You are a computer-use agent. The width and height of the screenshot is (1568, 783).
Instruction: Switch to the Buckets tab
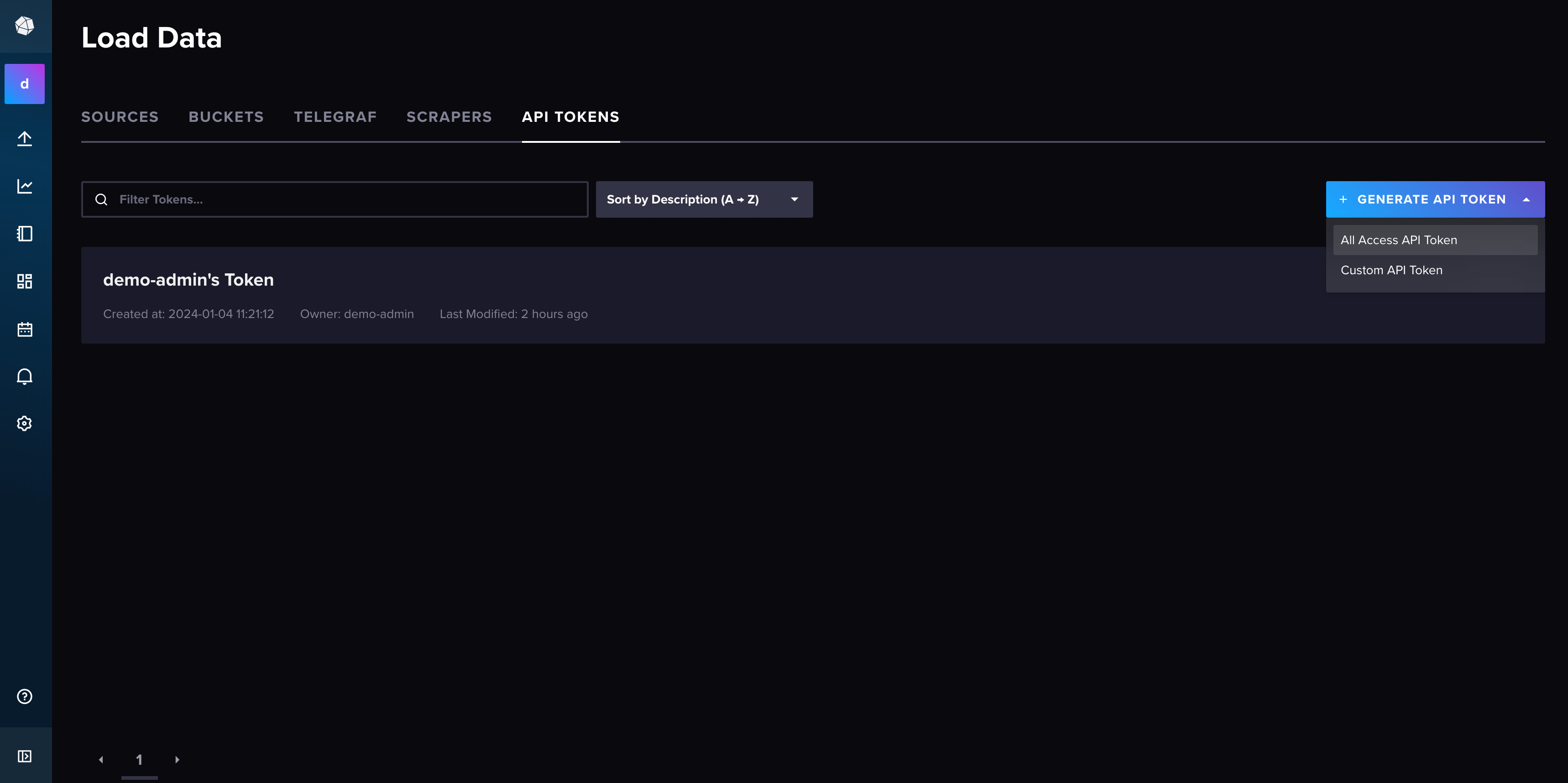coord(226,117)
